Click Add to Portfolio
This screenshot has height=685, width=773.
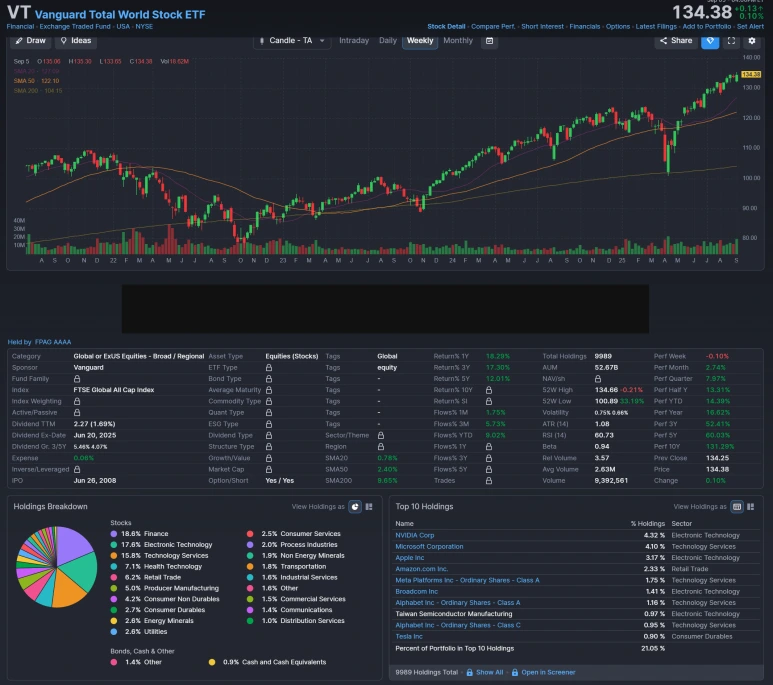(706, 27)
